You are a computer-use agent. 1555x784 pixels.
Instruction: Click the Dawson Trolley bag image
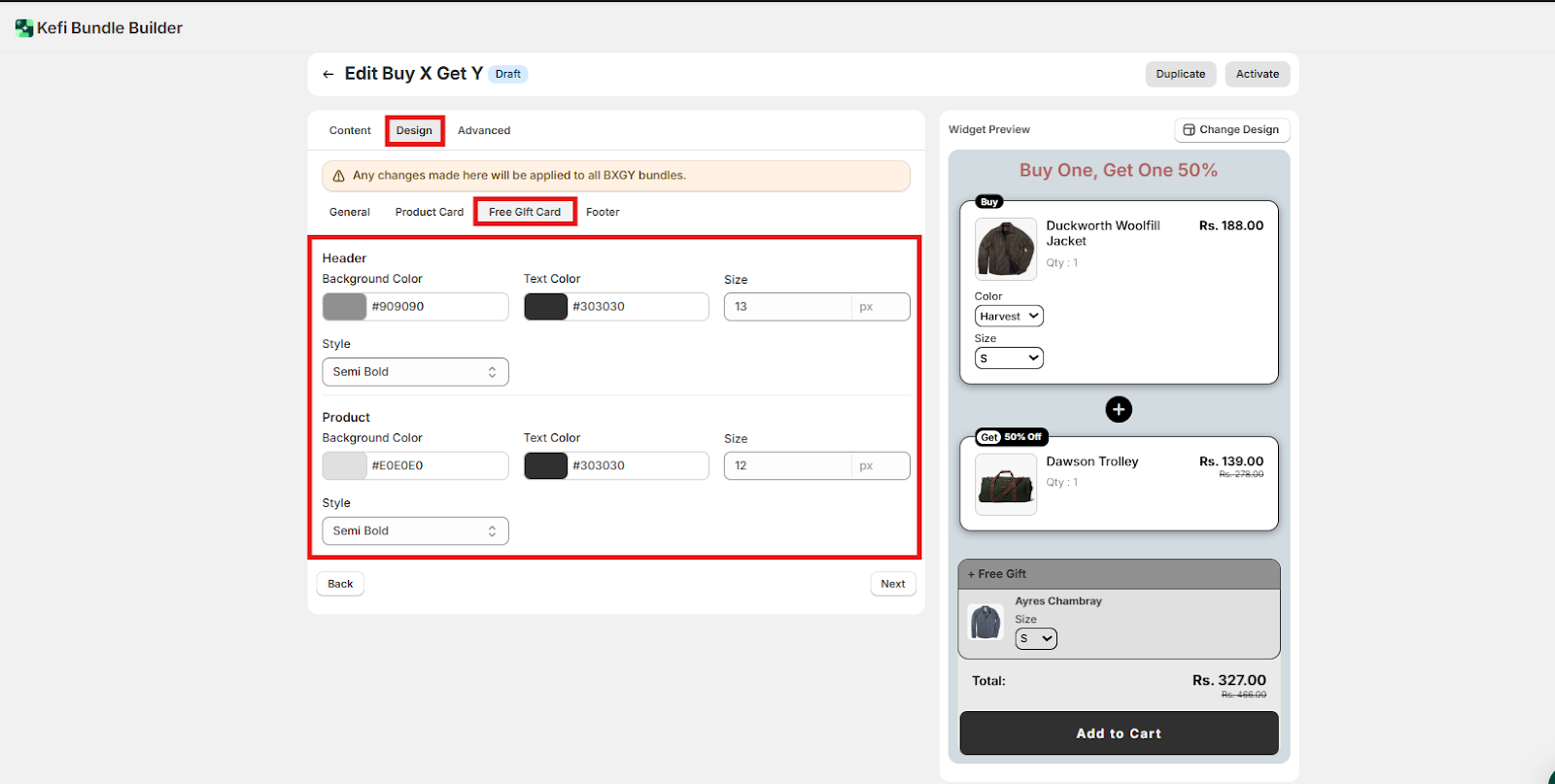(1005, 484)
